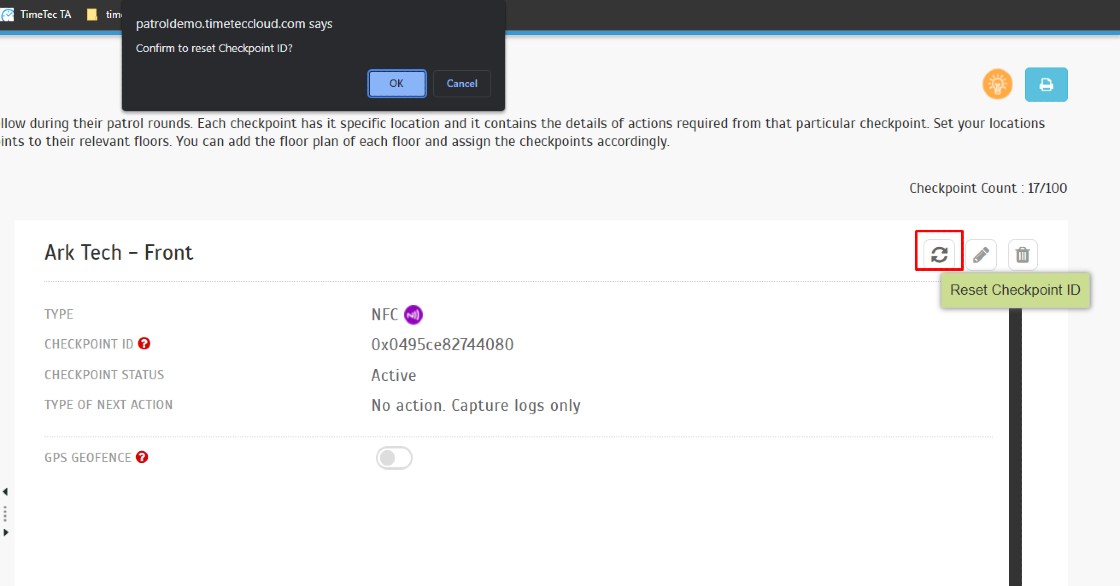This screenshot has height=586, width=1120.
Task: Click the help icon beside Checkpoint ID
Action: pos(145,344)
